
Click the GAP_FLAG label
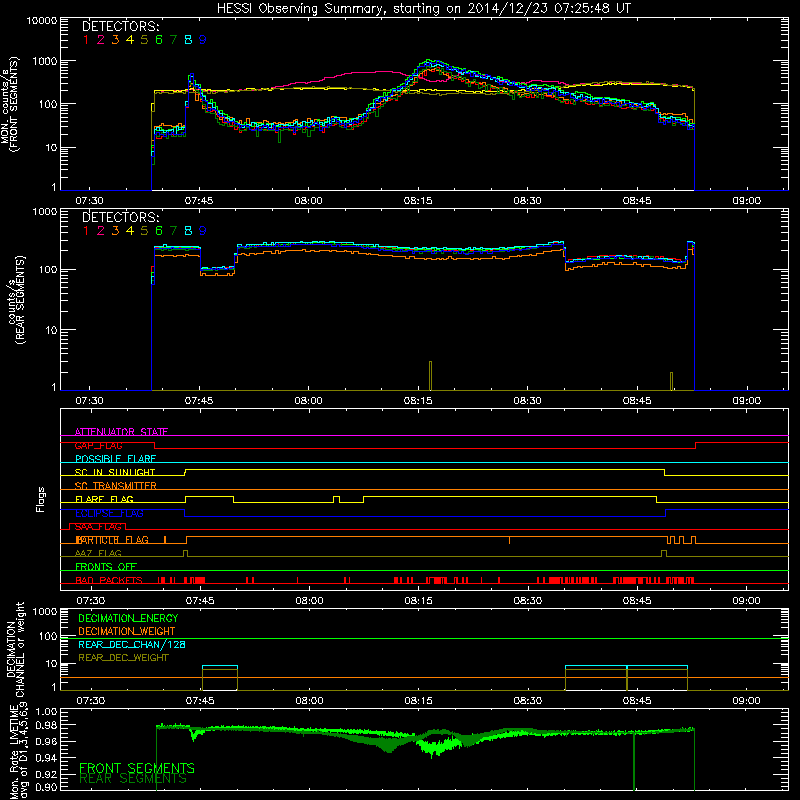coord(98,445)
